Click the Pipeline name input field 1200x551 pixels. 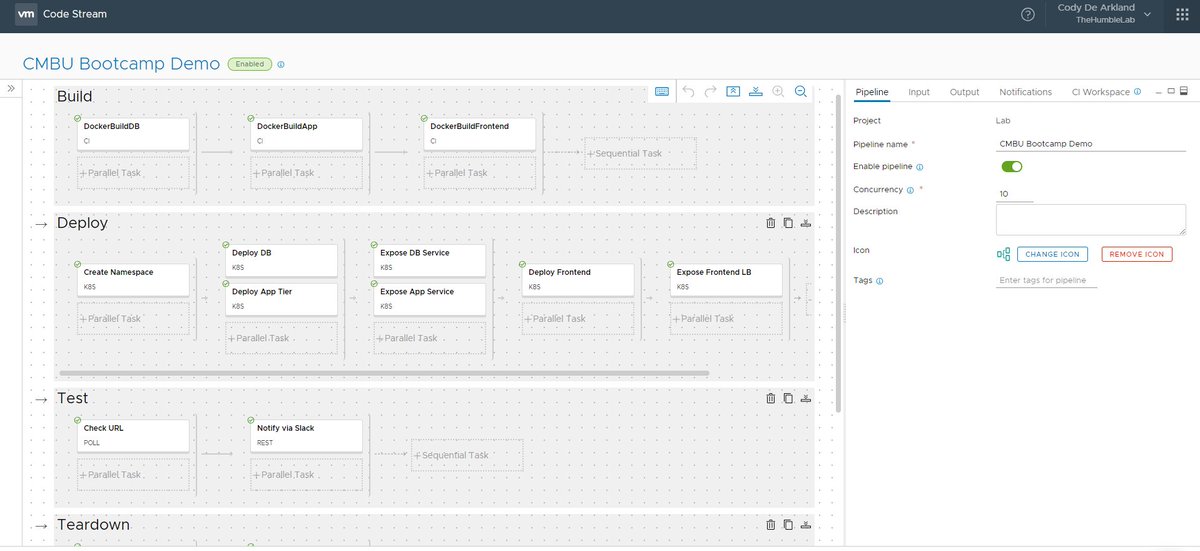click(1091, 143)
